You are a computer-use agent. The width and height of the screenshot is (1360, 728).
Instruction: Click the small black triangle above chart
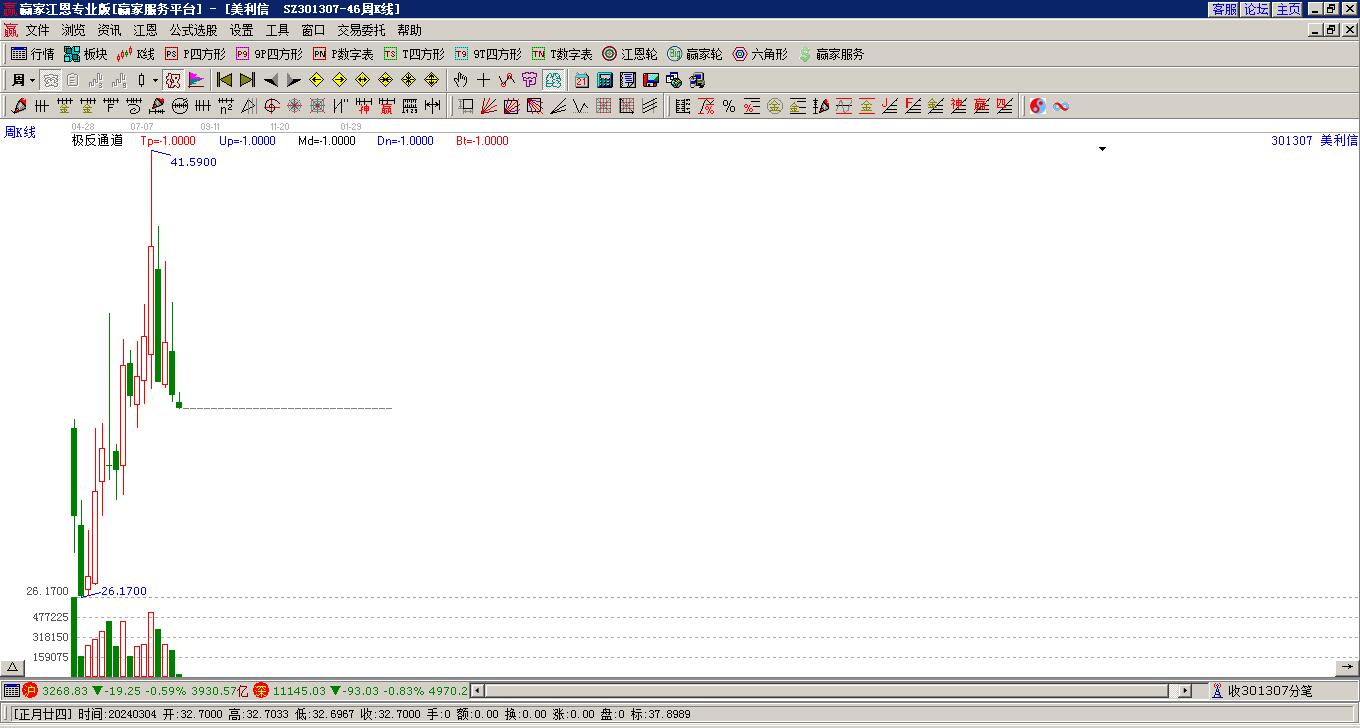click(1102, 149)
